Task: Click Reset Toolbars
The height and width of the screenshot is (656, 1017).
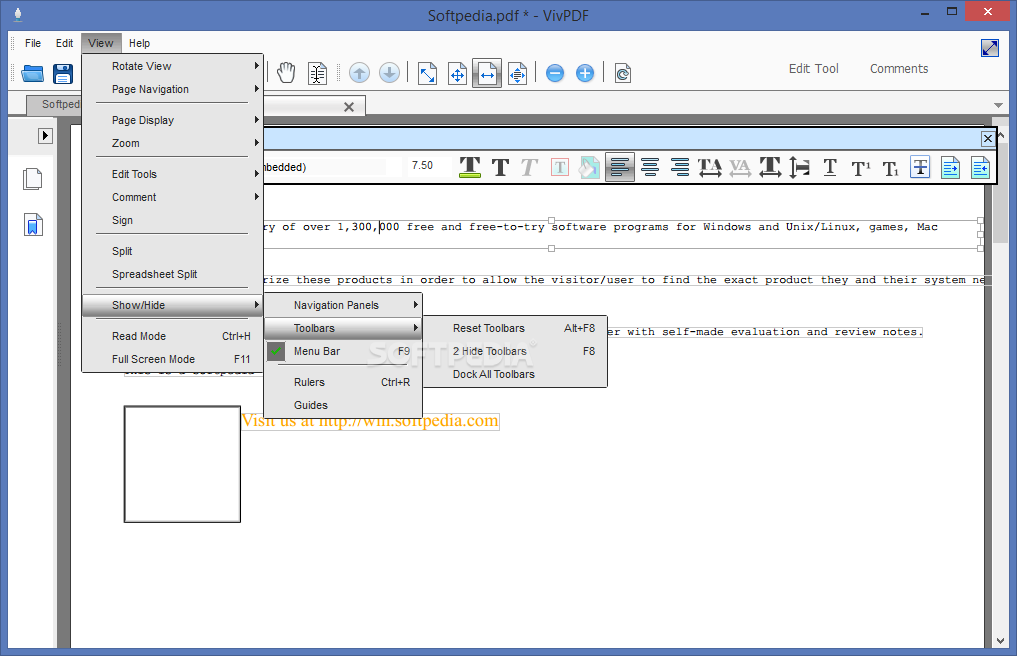Action: 515,328
